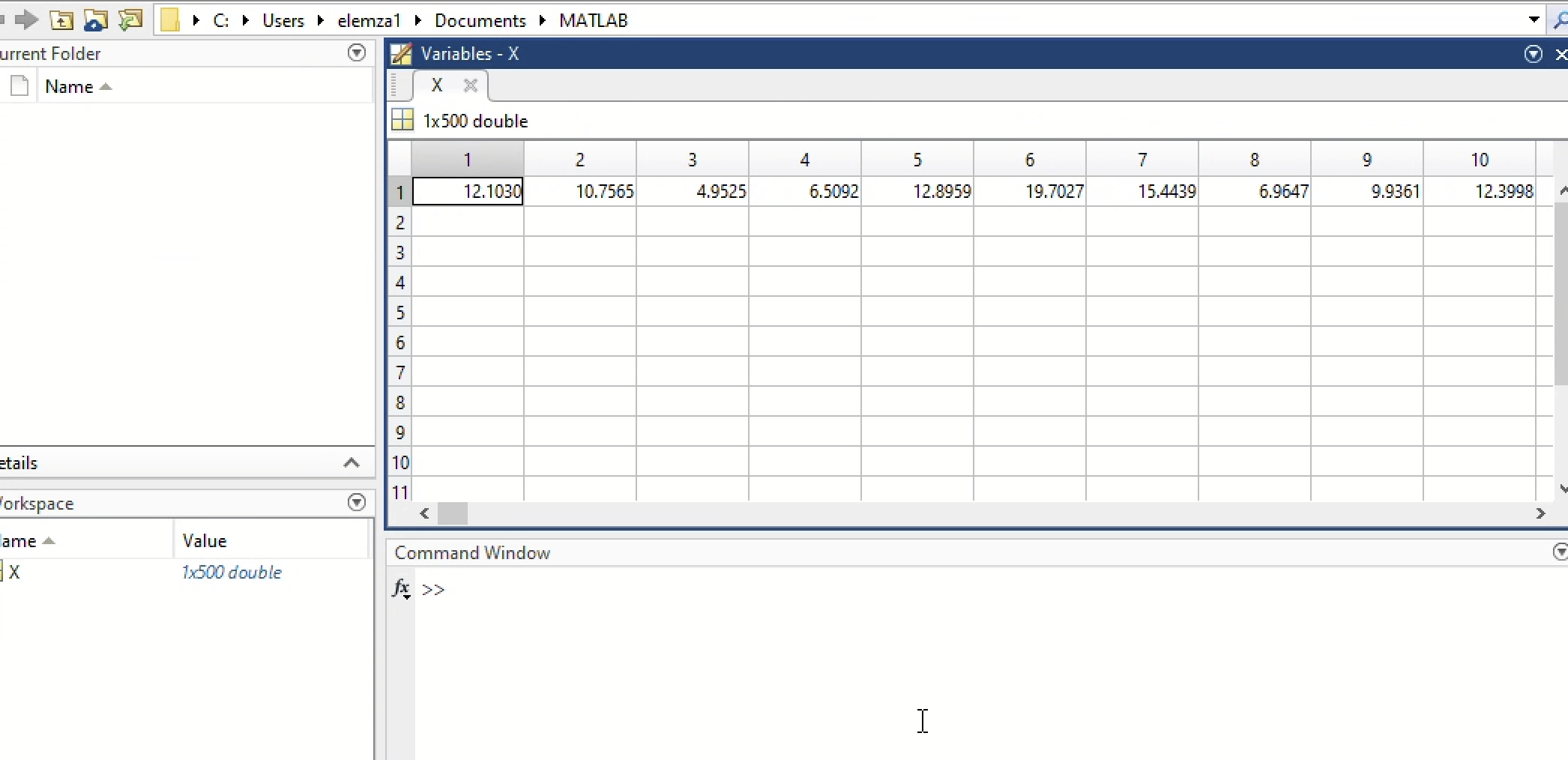Select the X tab in Variables editor
1568x760 pixels.
tap(437, 85)
